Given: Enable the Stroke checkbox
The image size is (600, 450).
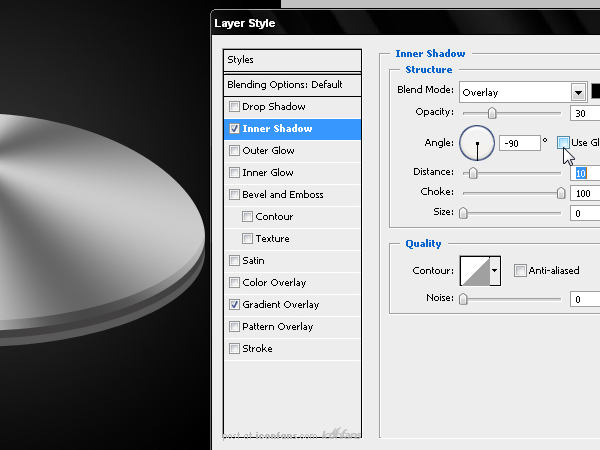Looking at the screenshot, I should tap(234, 349).
